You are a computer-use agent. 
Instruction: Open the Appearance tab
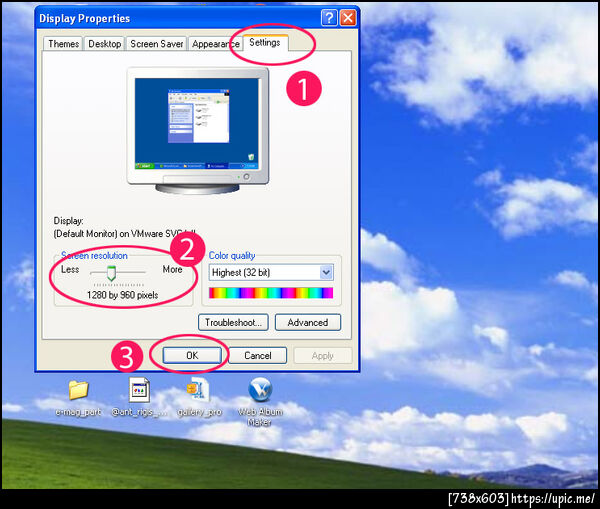(x=215, y=44)
